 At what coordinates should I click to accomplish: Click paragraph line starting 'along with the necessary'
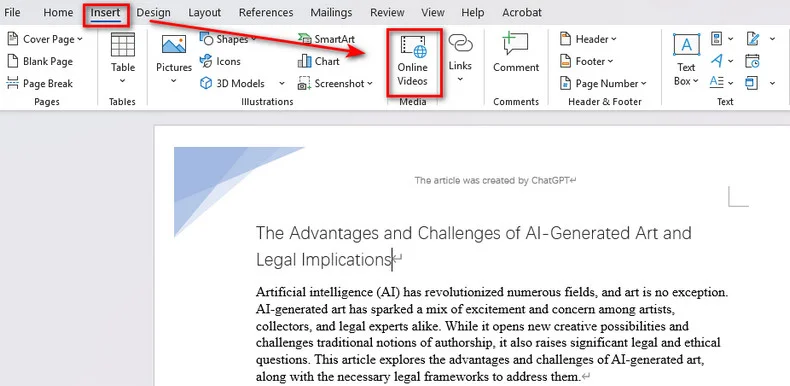click(419, 376)
